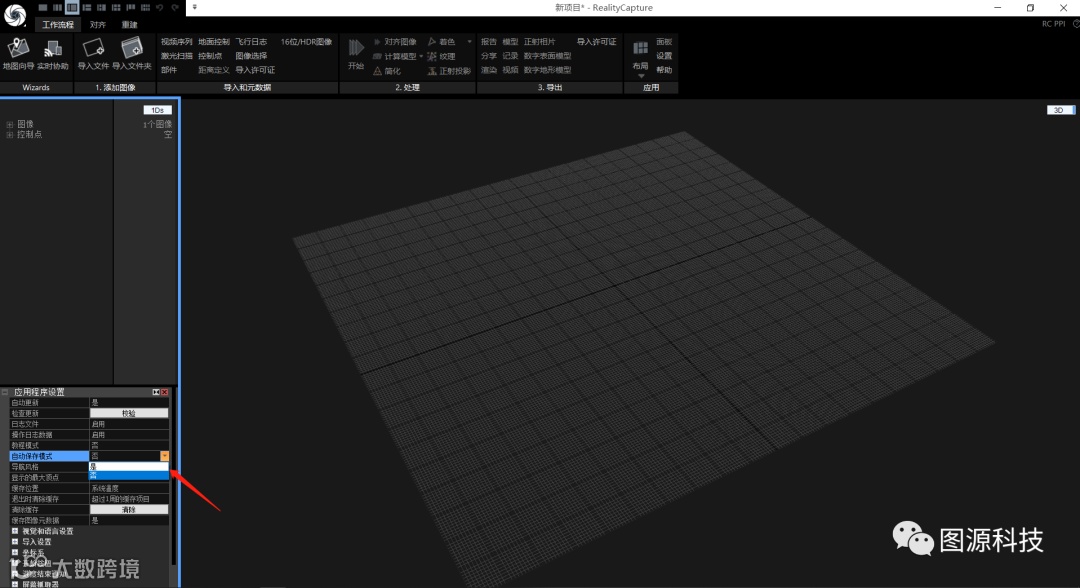Switch to the 工作流程 ribbon tab

tap(58, 25)
